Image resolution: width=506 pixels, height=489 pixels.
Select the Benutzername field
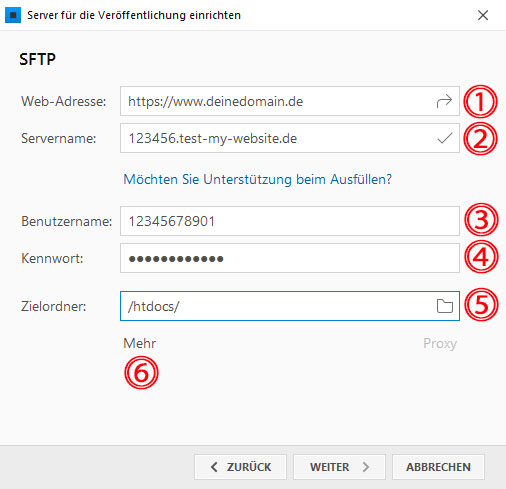click(x=290, y=221)
